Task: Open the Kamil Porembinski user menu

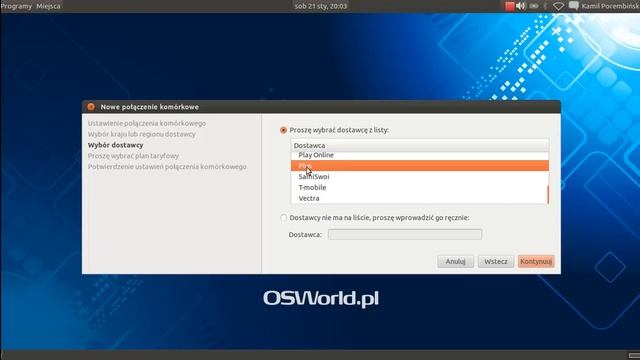Action: (x=610, y=6)
